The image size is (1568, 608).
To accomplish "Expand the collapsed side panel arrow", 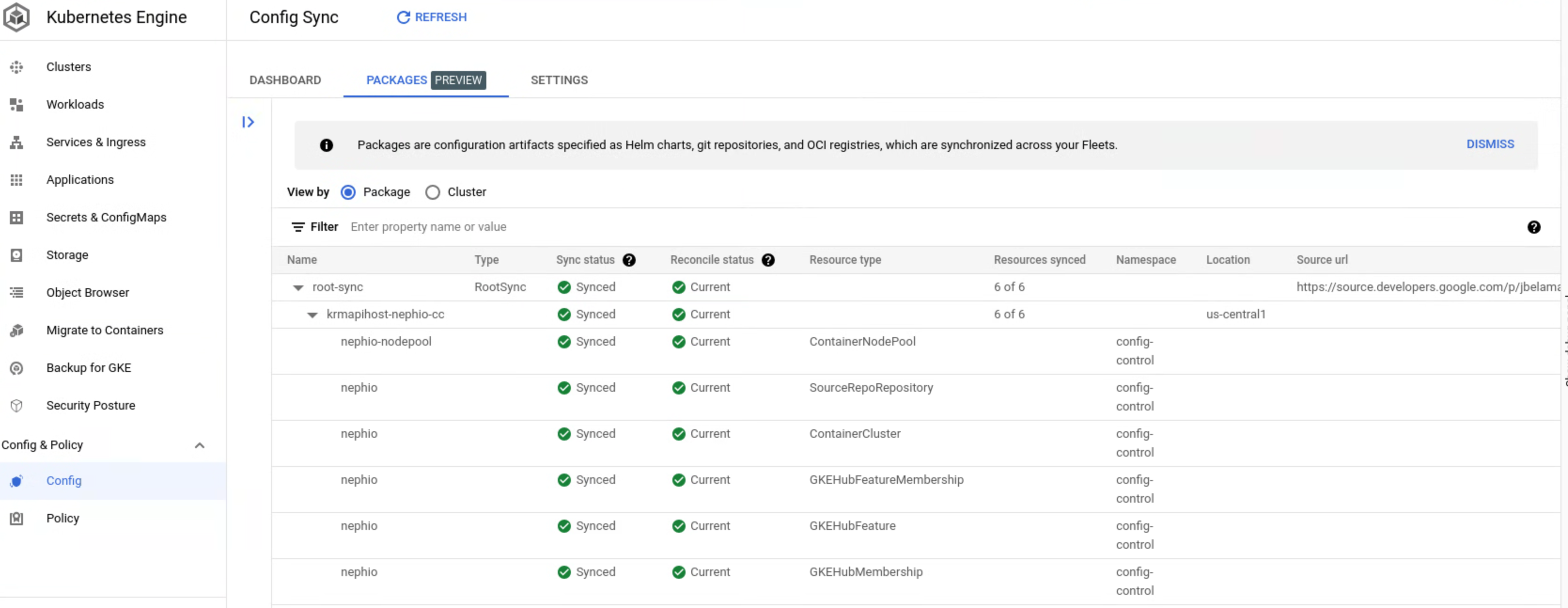I will pos(248,122).
